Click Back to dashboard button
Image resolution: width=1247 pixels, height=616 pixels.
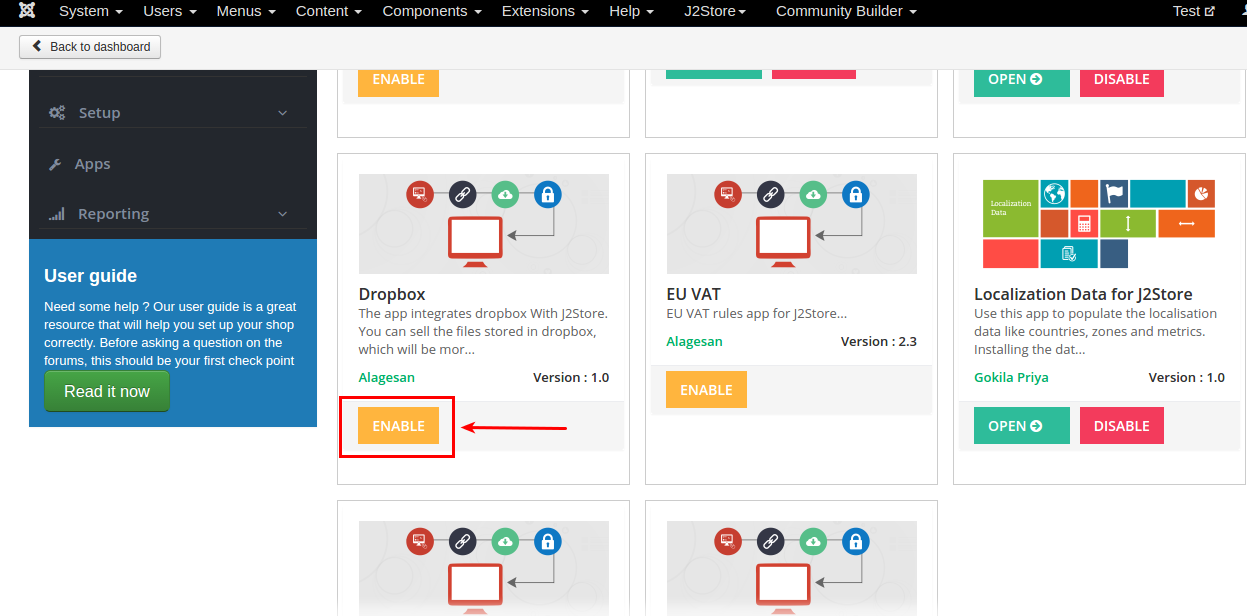click(90, 47)
